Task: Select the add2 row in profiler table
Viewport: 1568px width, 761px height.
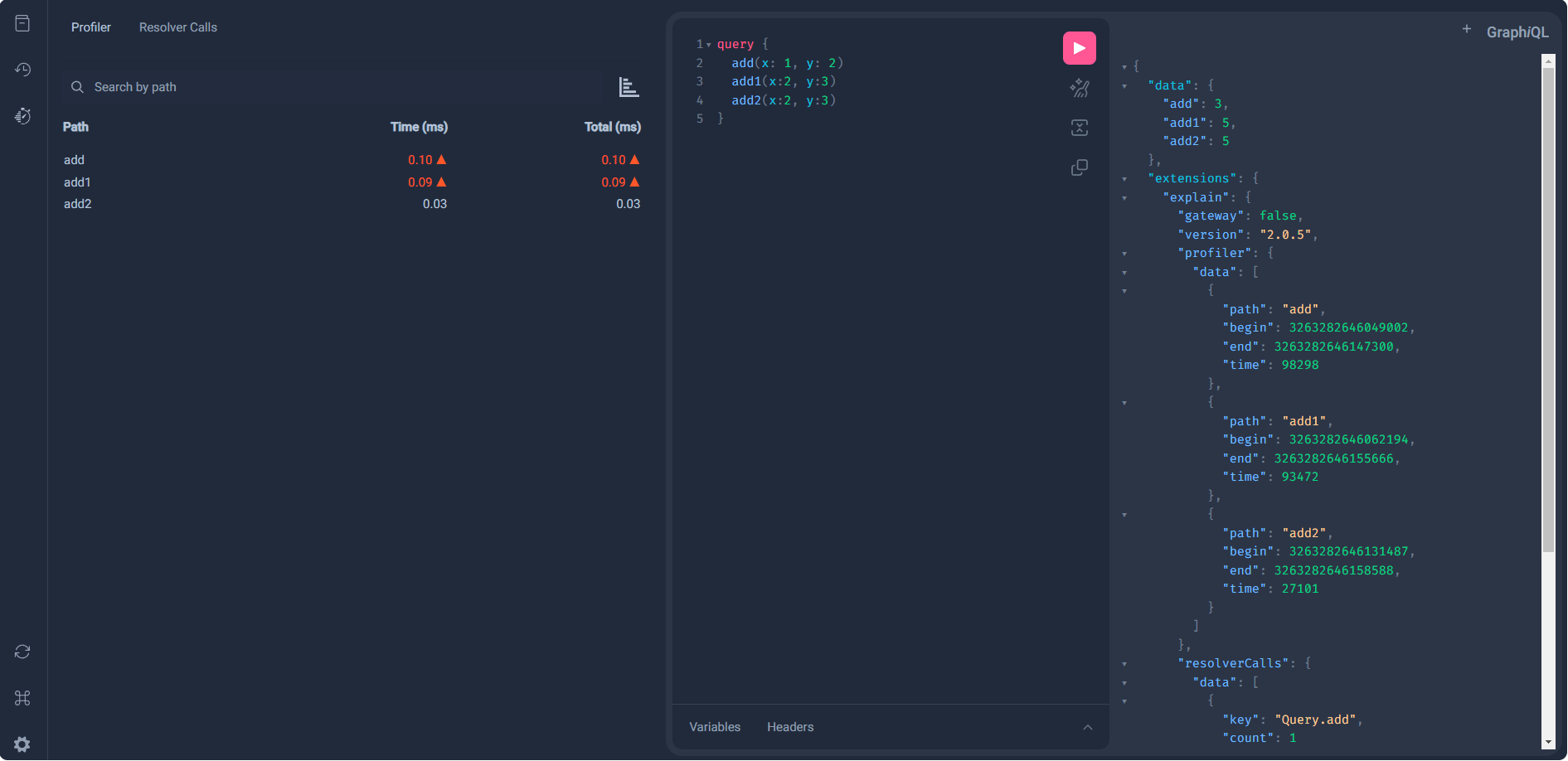Action: (352, 204)
